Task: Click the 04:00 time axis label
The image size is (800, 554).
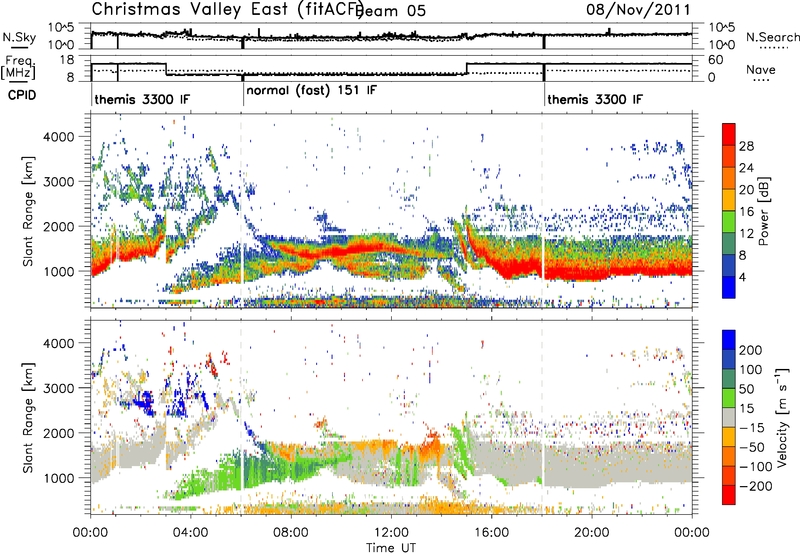Action: (191, 533)
